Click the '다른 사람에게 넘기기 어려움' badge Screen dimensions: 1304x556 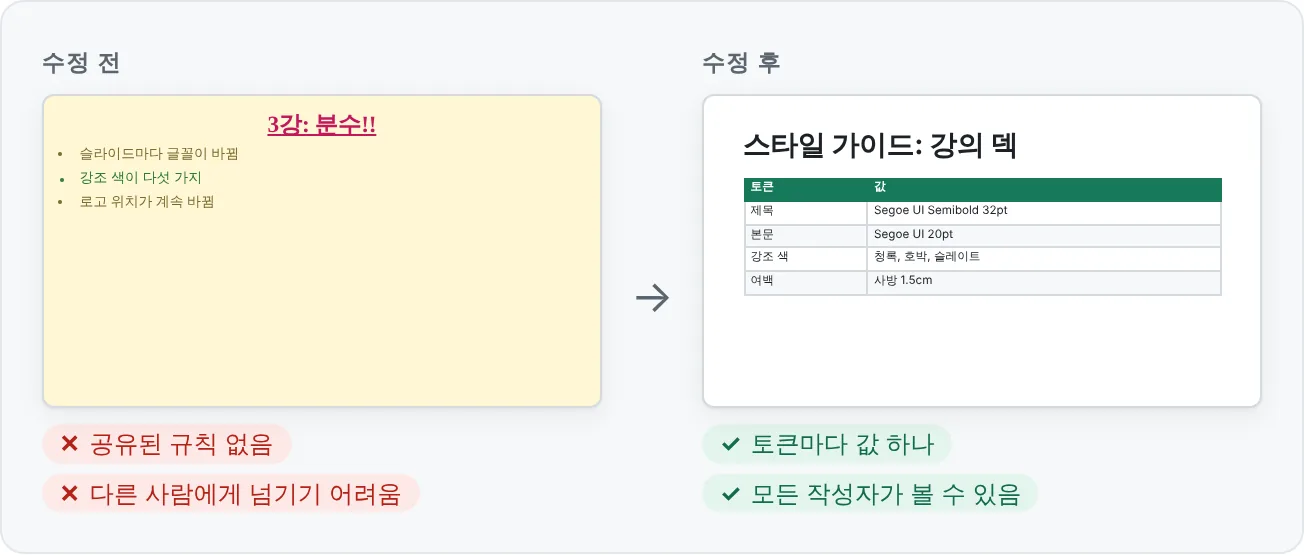231,493
